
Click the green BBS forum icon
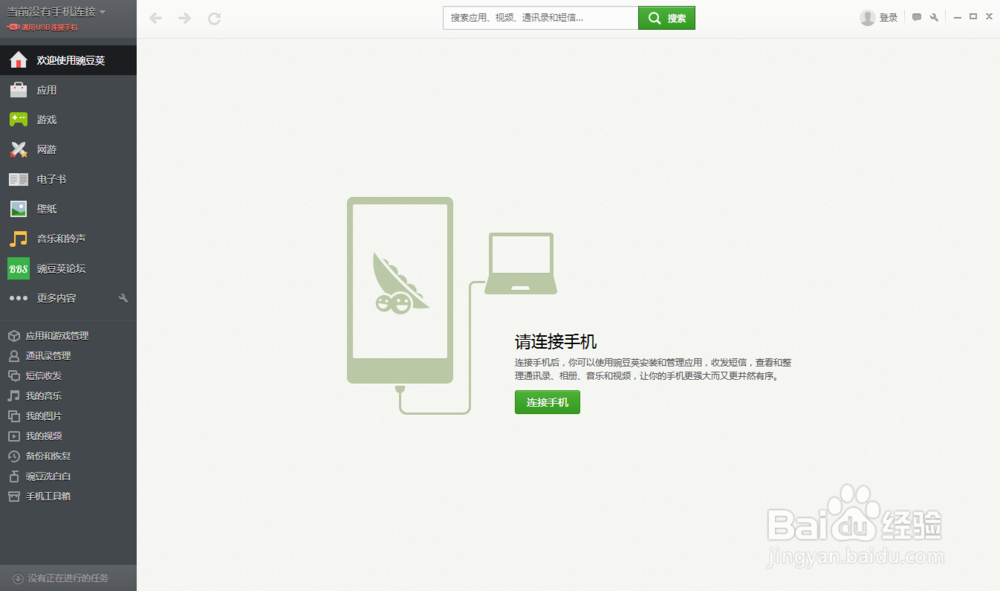pyautogui.click(x=18, y=268)
